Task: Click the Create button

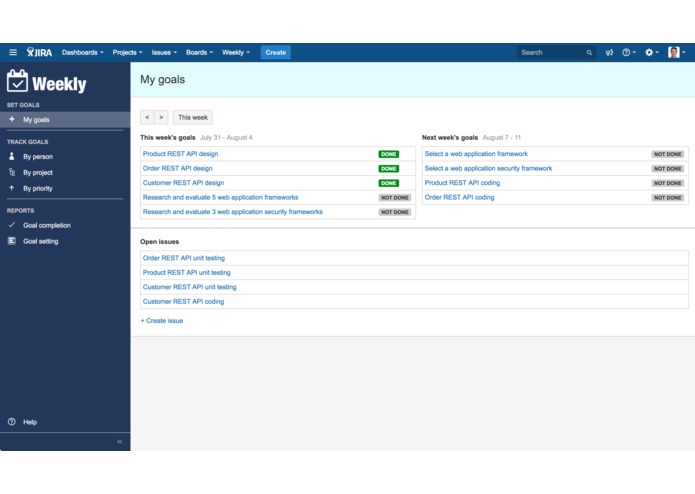Action: [276, 52]
